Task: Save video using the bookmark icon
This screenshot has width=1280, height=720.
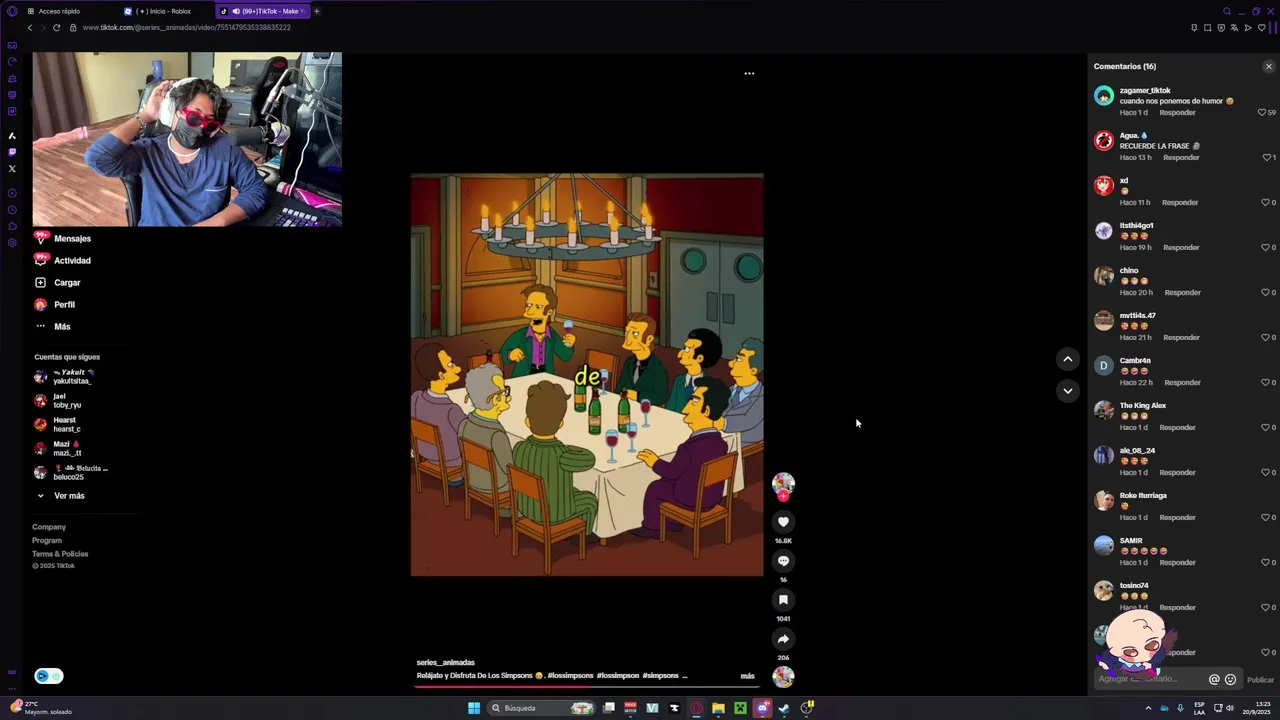Action: (x=783, y=600)
